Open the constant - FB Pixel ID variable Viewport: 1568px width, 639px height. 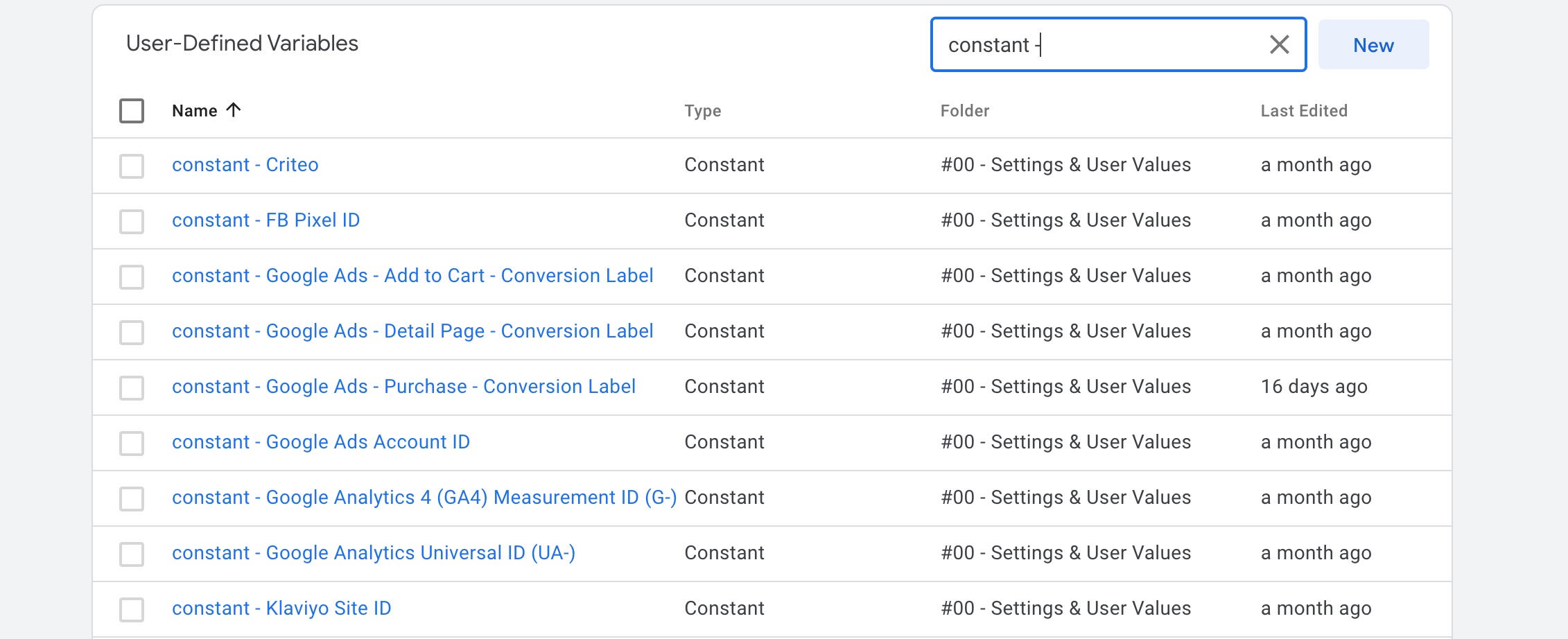266,220
